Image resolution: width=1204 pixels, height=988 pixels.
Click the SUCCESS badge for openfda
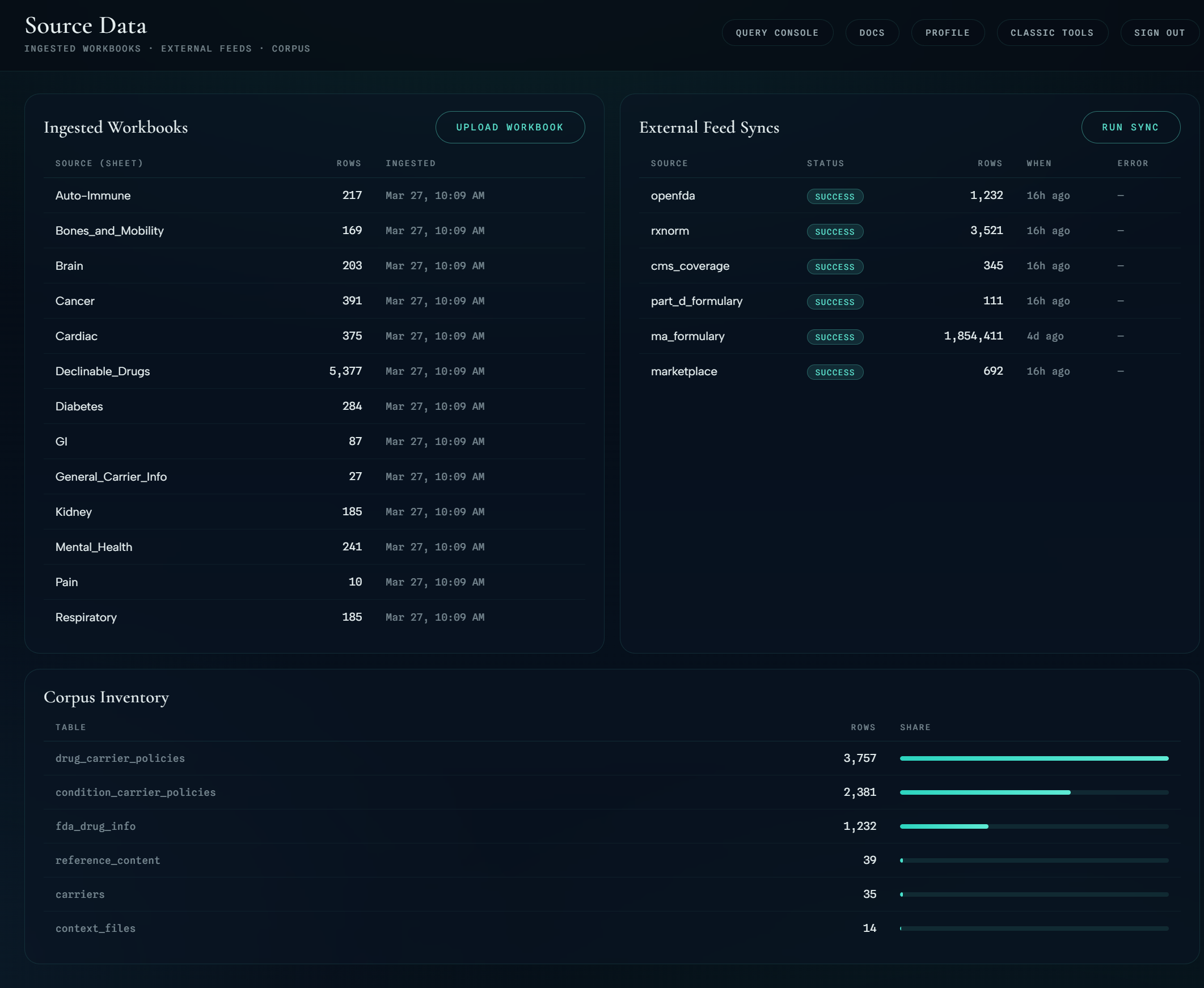click(x=835, y=196)
